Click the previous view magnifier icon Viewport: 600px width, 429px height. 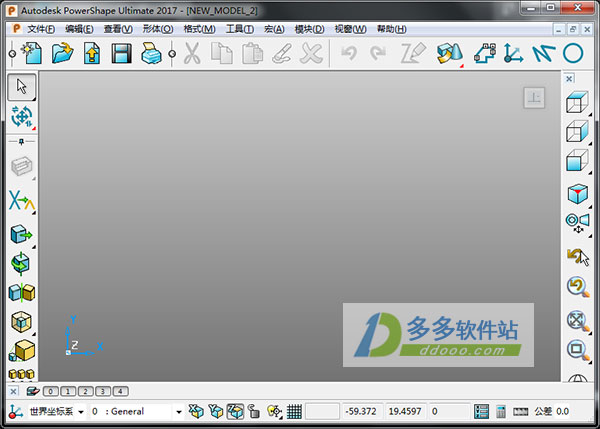578,287
